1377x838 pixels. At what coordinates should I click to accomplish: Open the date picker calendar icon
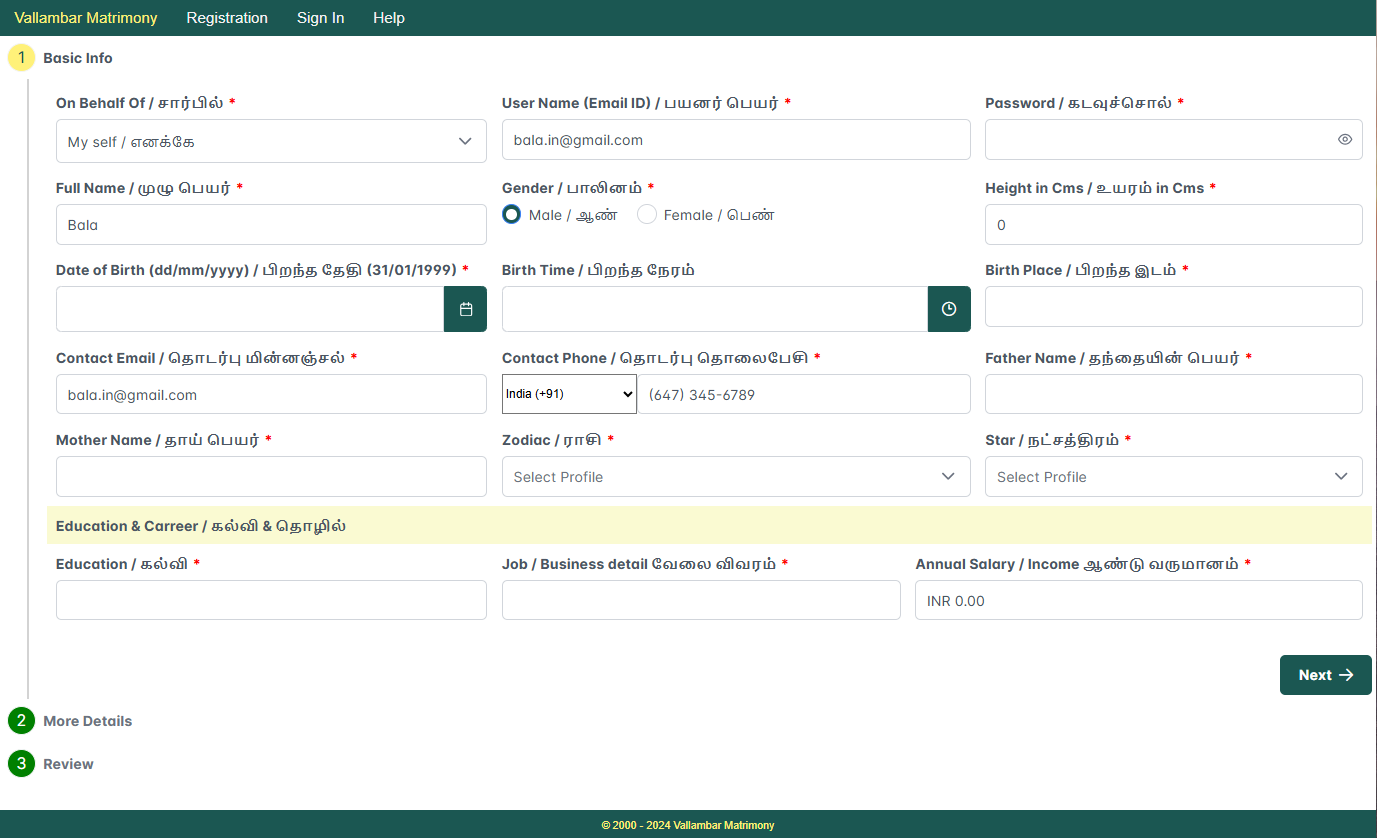coord(465,308)
